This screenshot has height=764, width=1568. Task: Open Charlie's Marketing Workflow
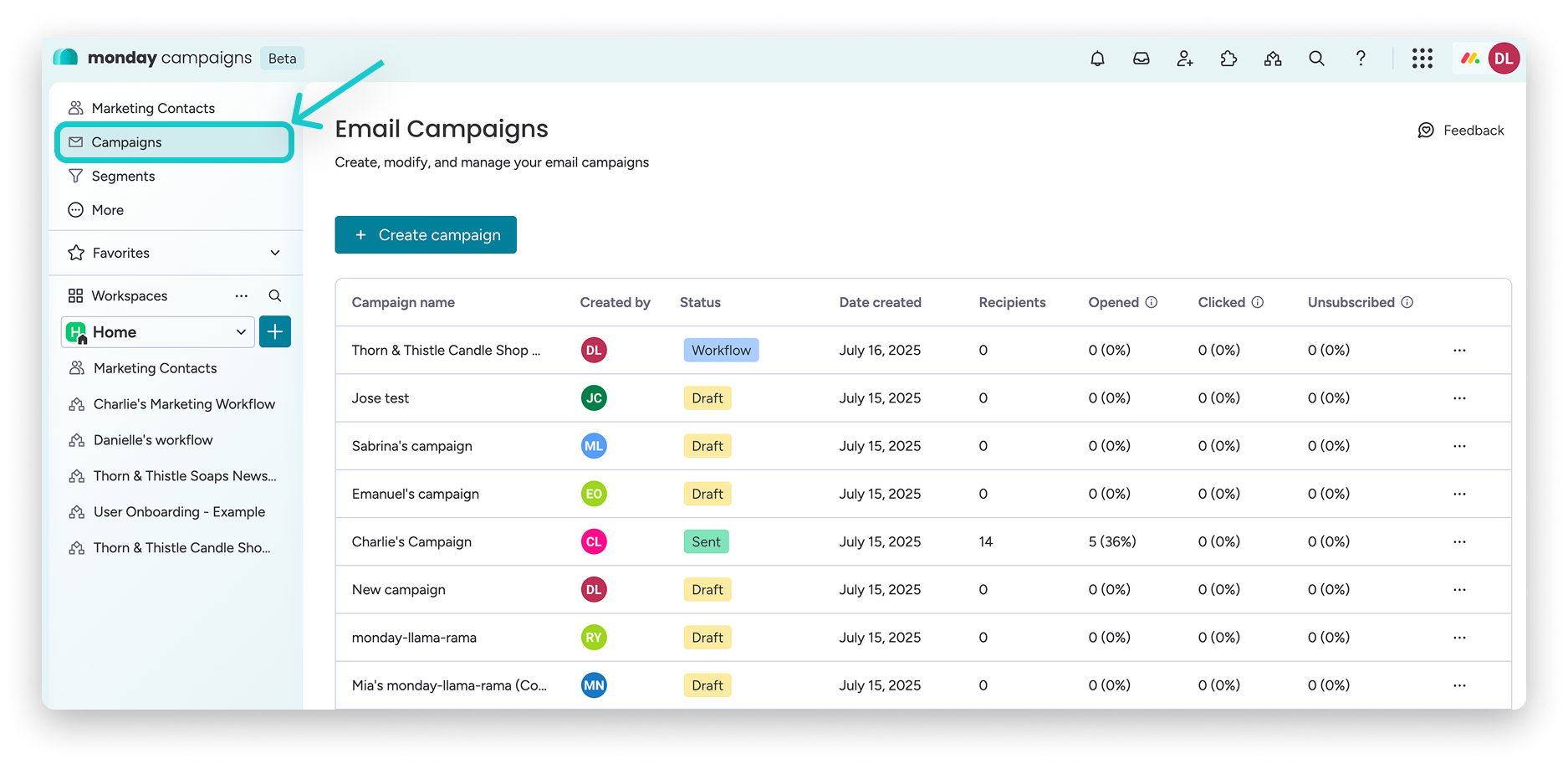point(184,404)
